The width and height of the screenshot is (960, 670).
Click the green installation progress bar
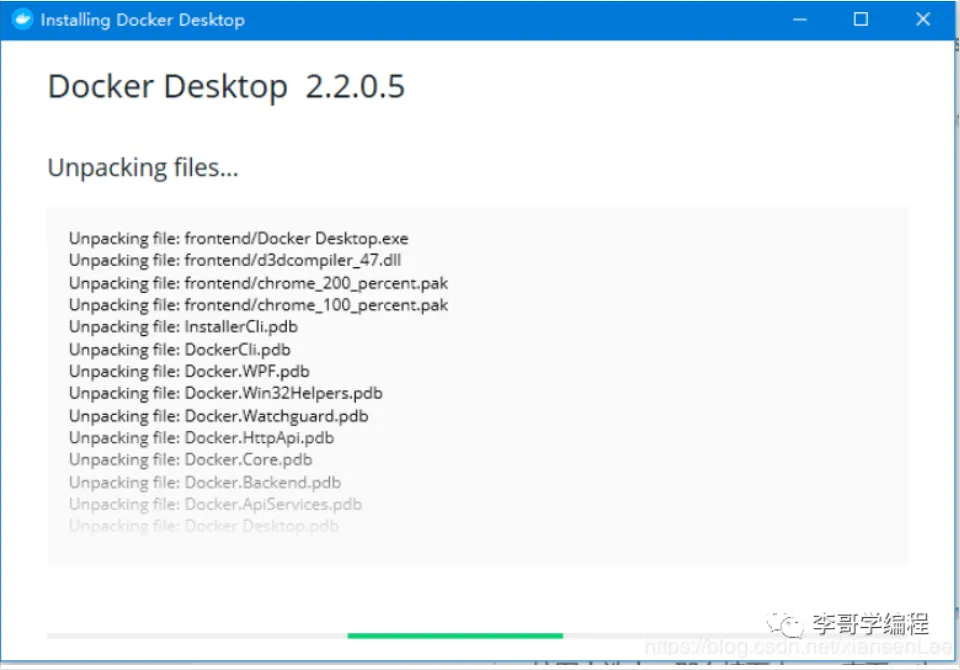455,636
